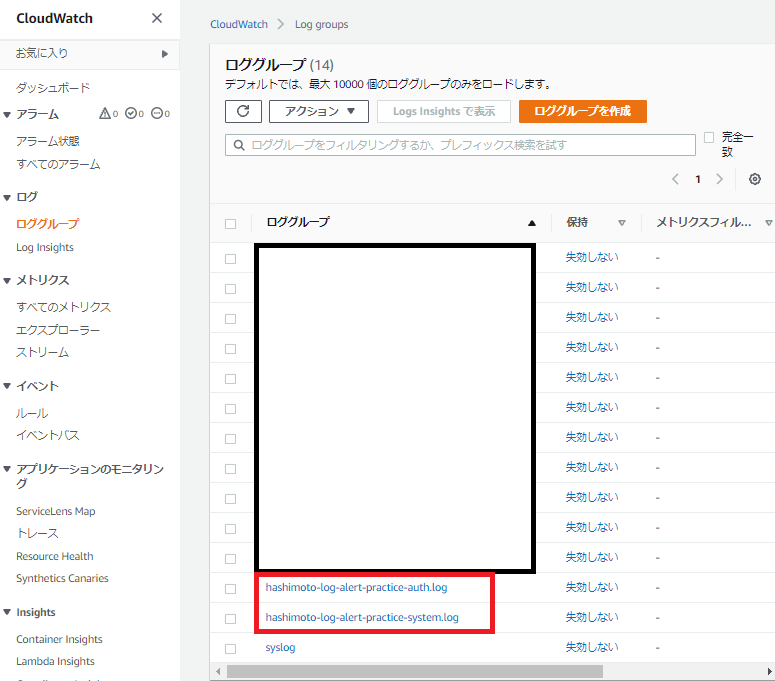Enable the 完全一致 exact match checkbox

(709, 138)
